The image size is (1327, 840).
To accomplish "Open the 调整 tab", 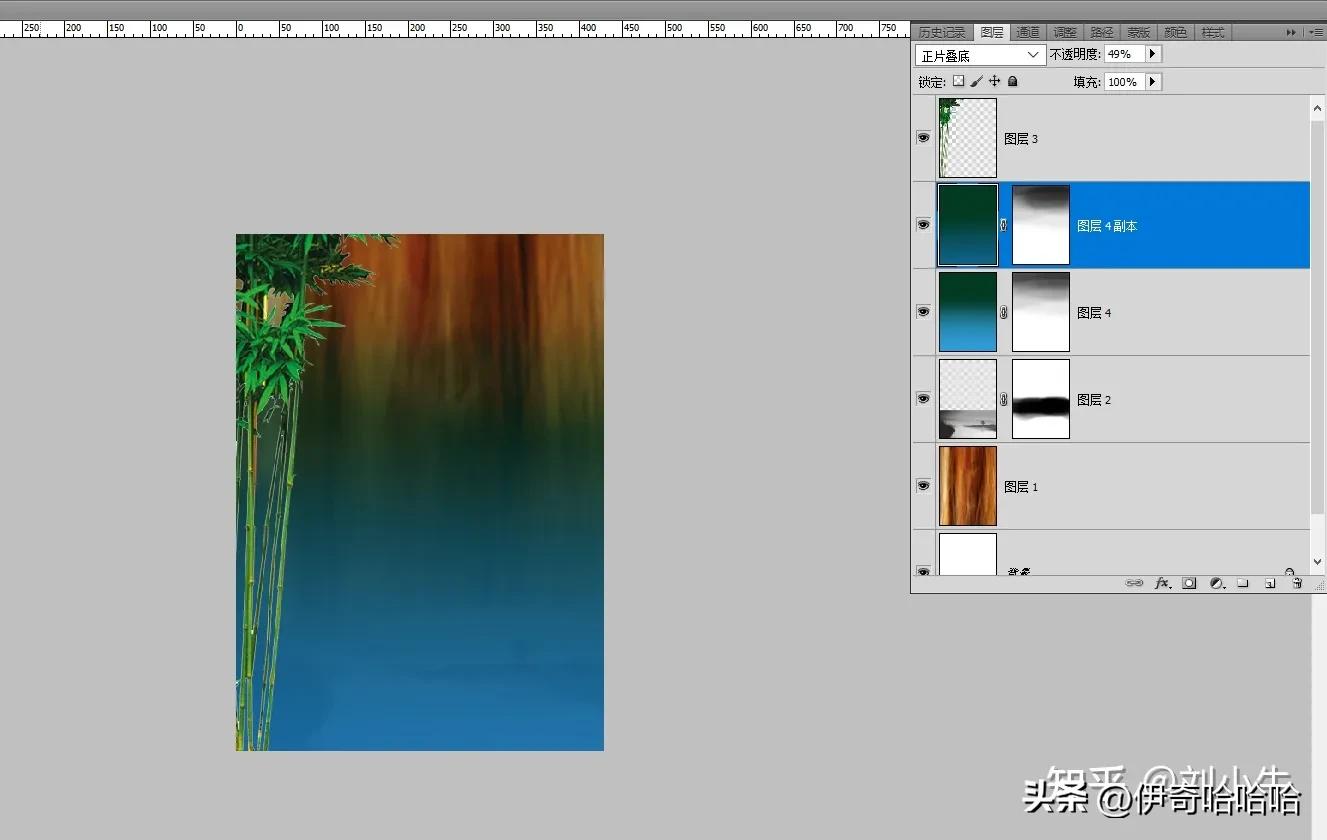I will (x=1065, y=33).
